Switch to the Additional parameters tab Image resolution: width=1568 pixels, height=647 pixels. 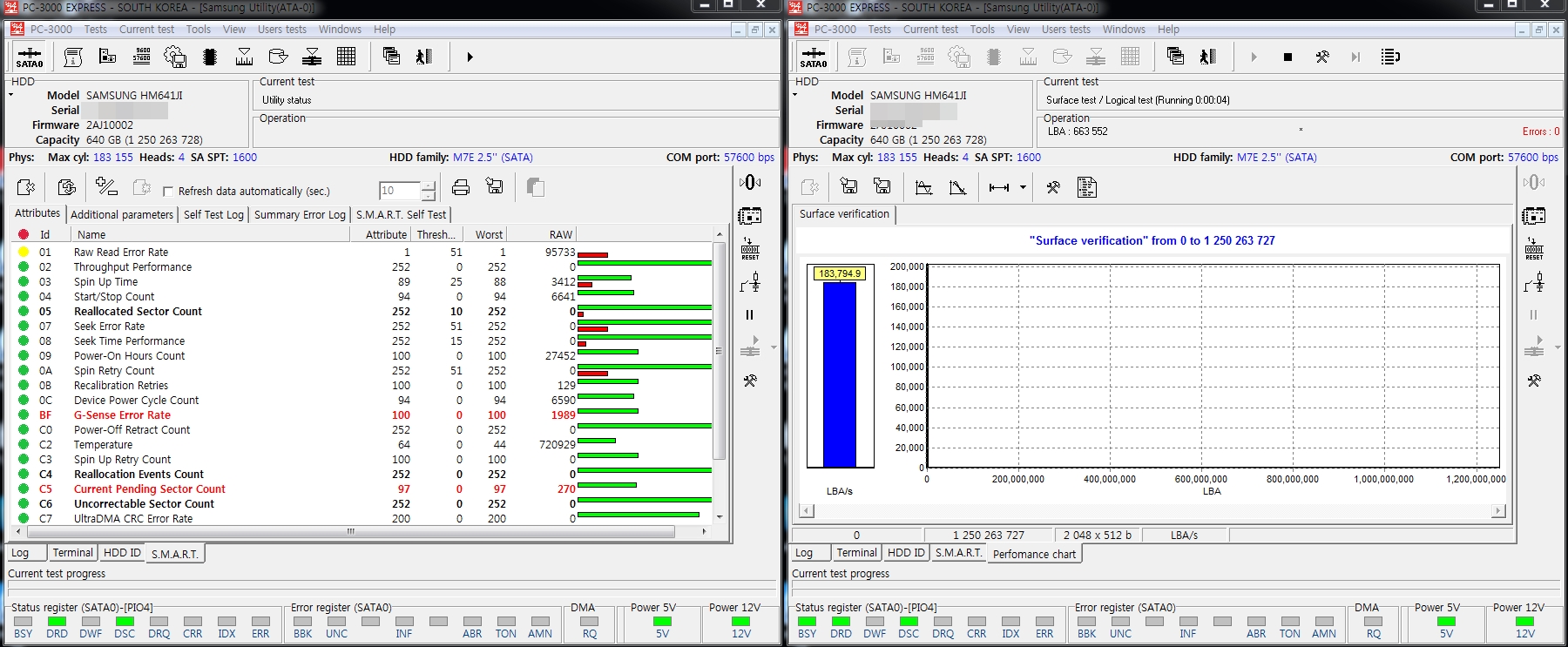tap(122, 214)
